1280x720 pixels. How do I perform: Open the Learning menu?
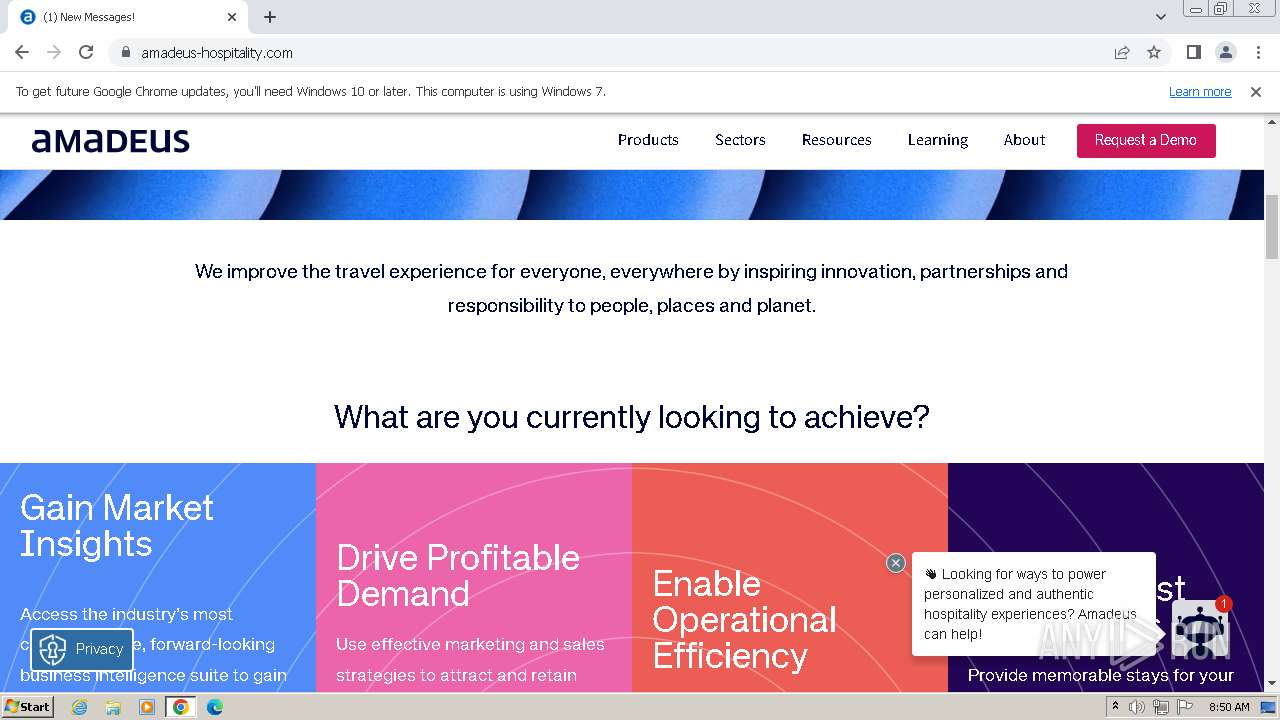(x=938, y=140)
